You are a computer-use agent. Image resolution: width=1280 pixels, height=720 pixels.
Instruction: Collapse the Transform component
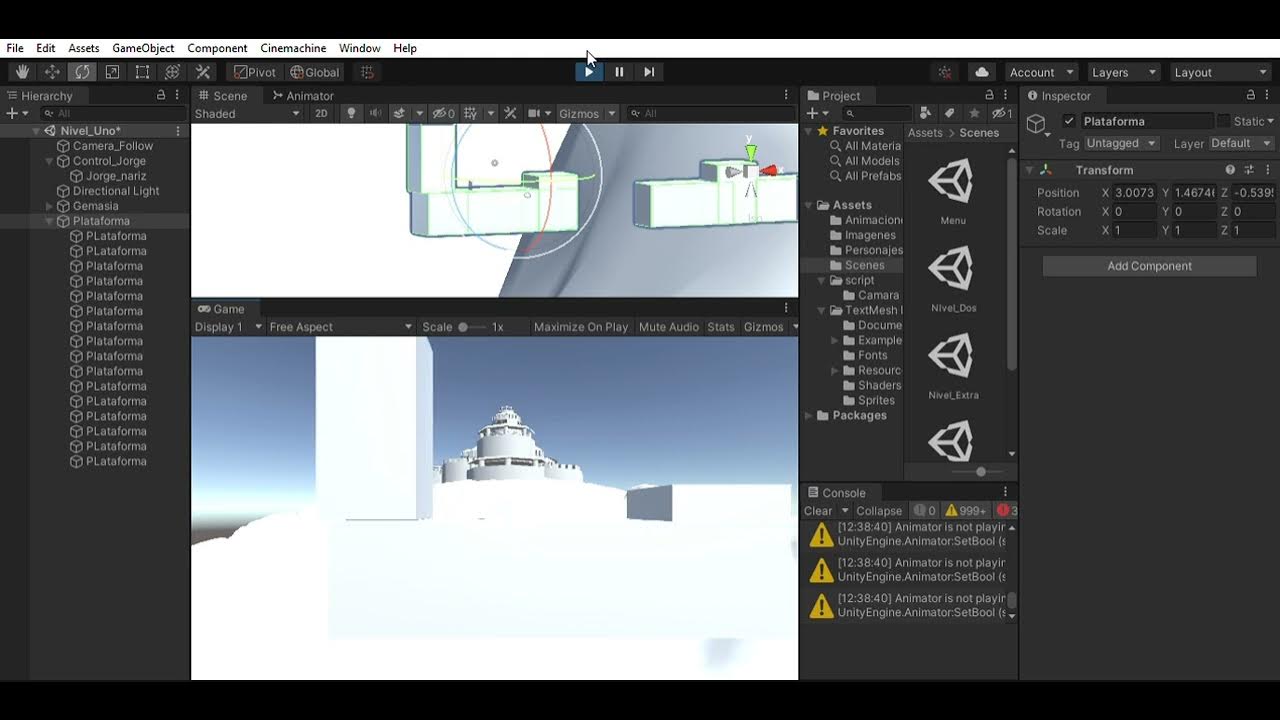tap(1029, 170)
